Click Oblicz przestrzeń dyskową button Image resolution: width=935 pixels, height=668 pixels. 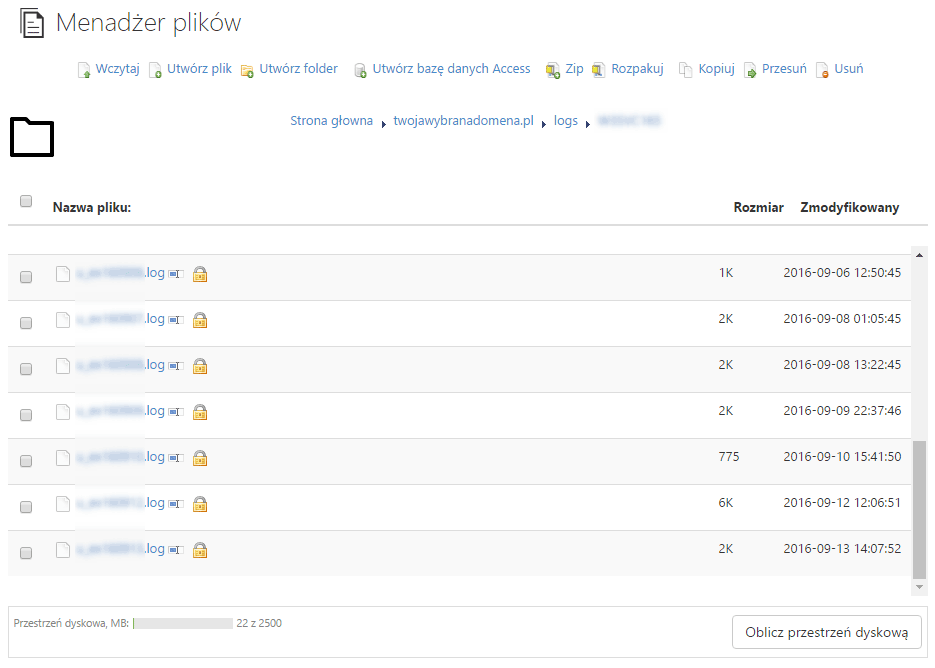coord(826,632)
